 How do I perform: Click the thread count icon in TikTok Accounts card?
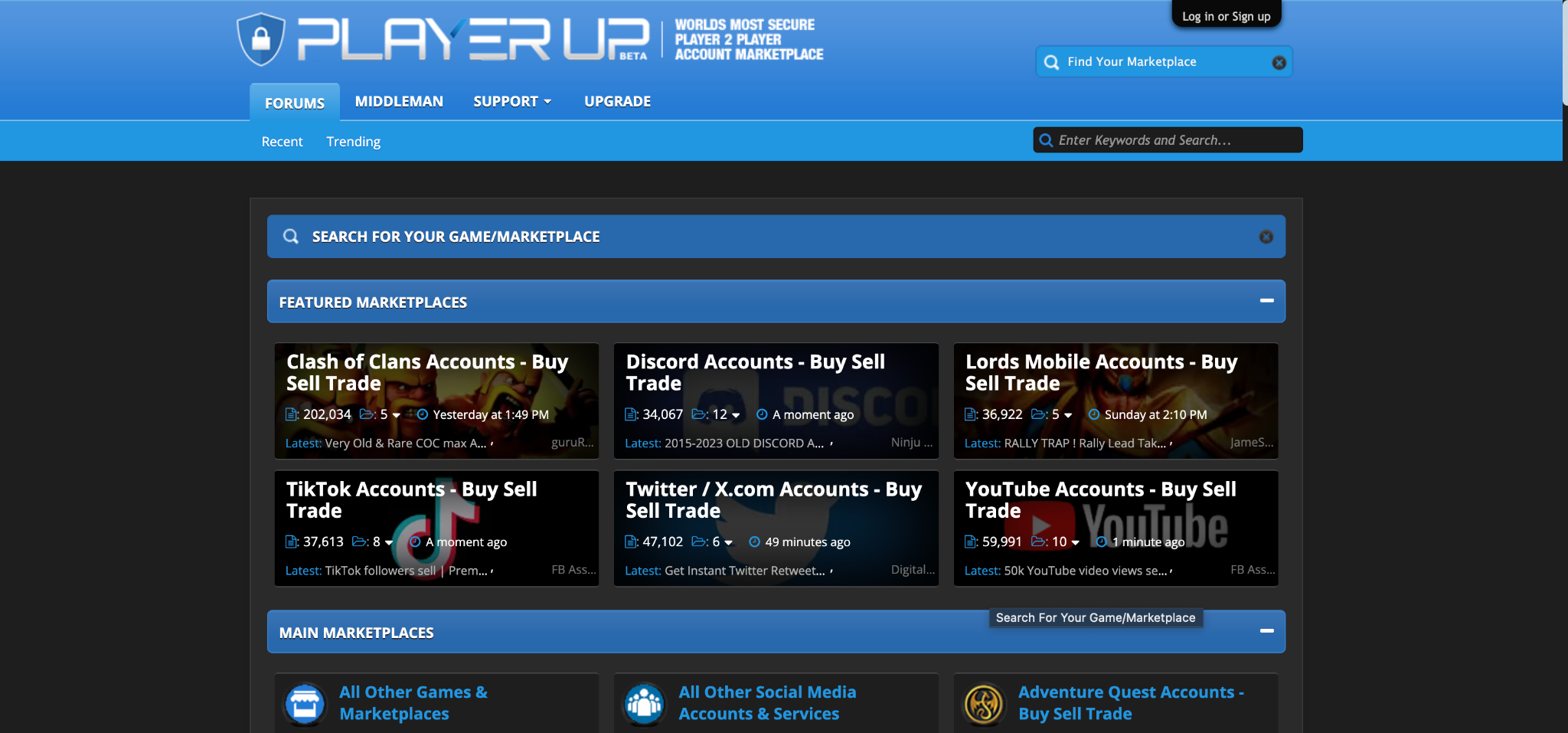(291, 542)
